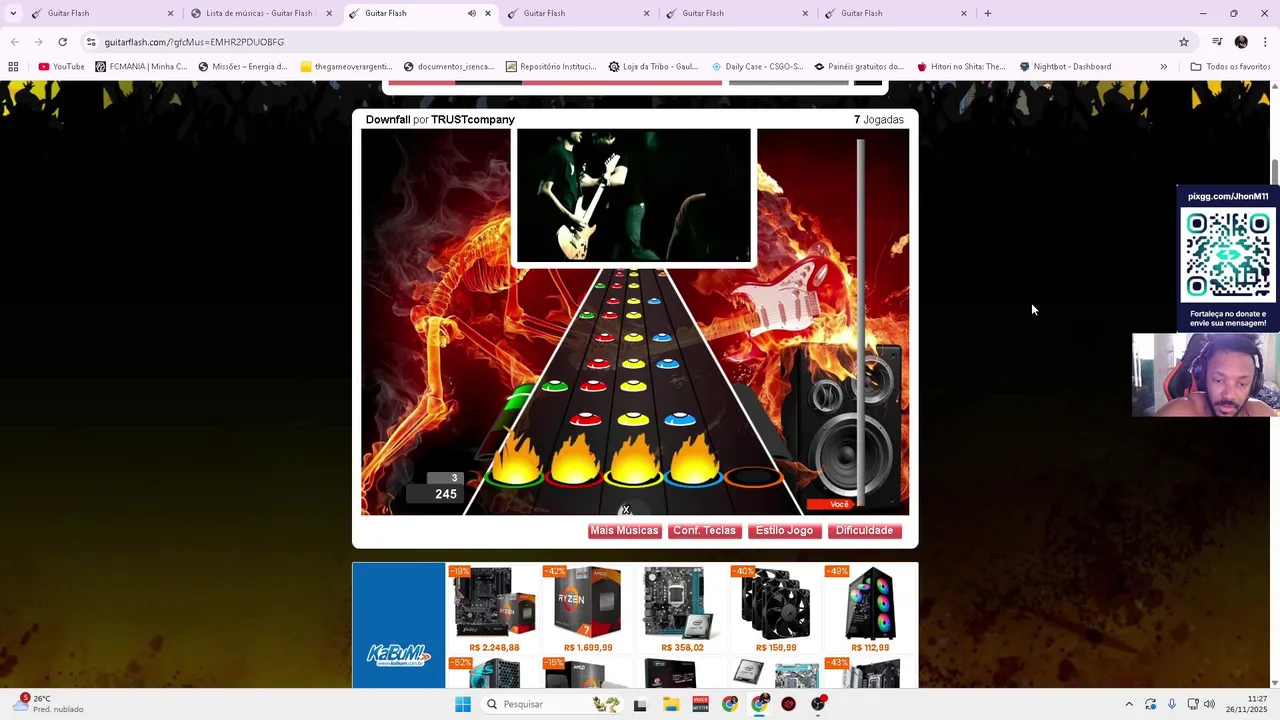The image size is (1280, 720).
Task: Open the product ad priced R$ 358,02
Action: [x=682, y=609]
